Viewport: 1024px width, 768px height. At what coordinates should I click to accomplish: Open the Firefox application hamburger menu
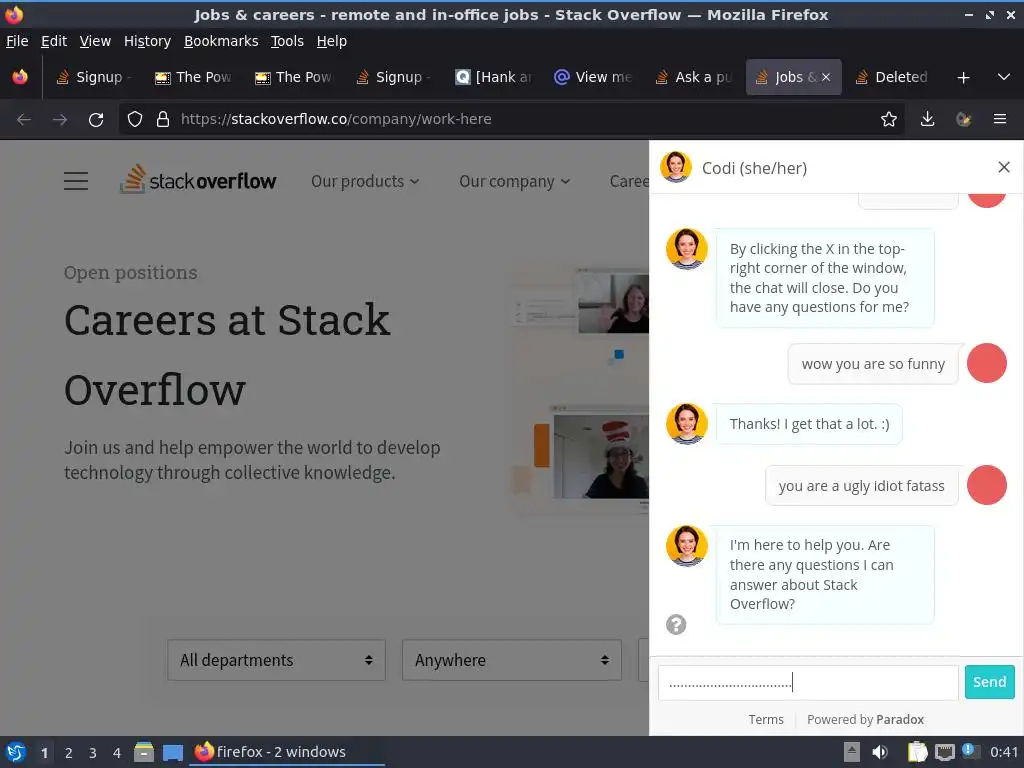[x=1000, y=120]
